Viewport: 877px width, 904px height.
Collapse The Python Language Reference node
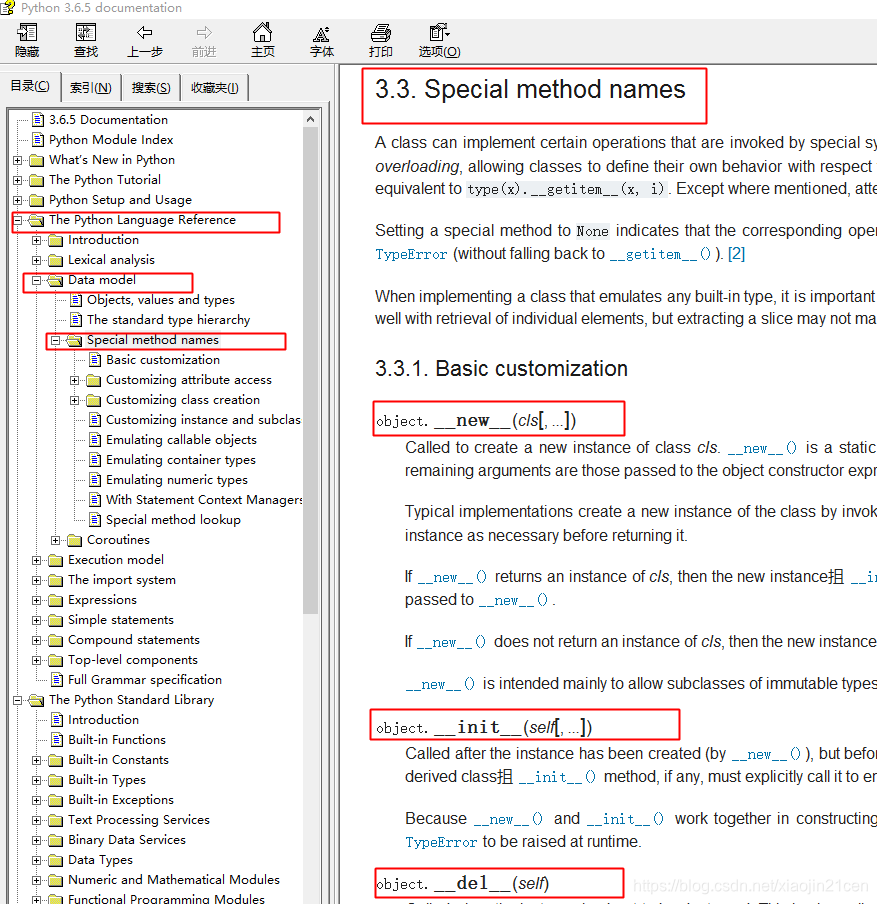click(17, 220)
